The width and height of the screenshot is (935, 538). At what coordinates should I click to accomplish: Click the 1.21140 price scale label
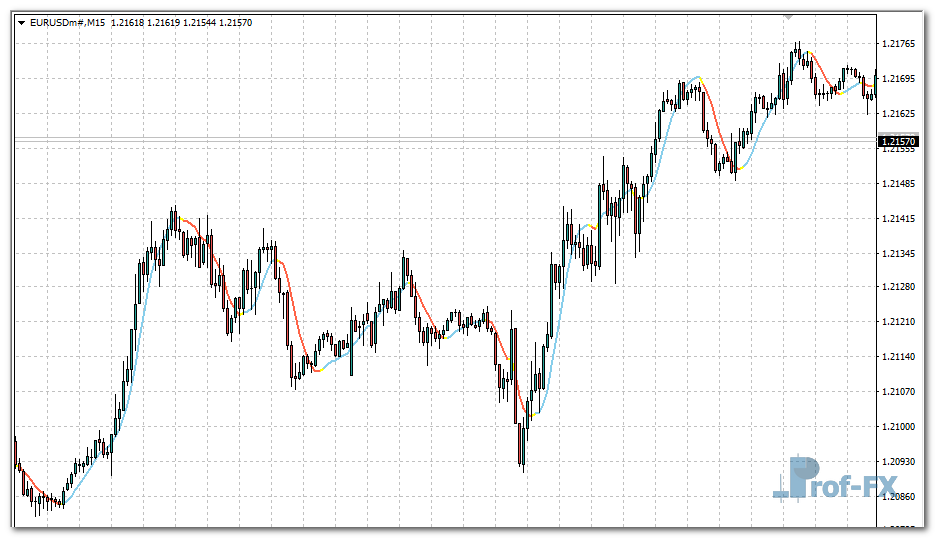tap(901, 357)
